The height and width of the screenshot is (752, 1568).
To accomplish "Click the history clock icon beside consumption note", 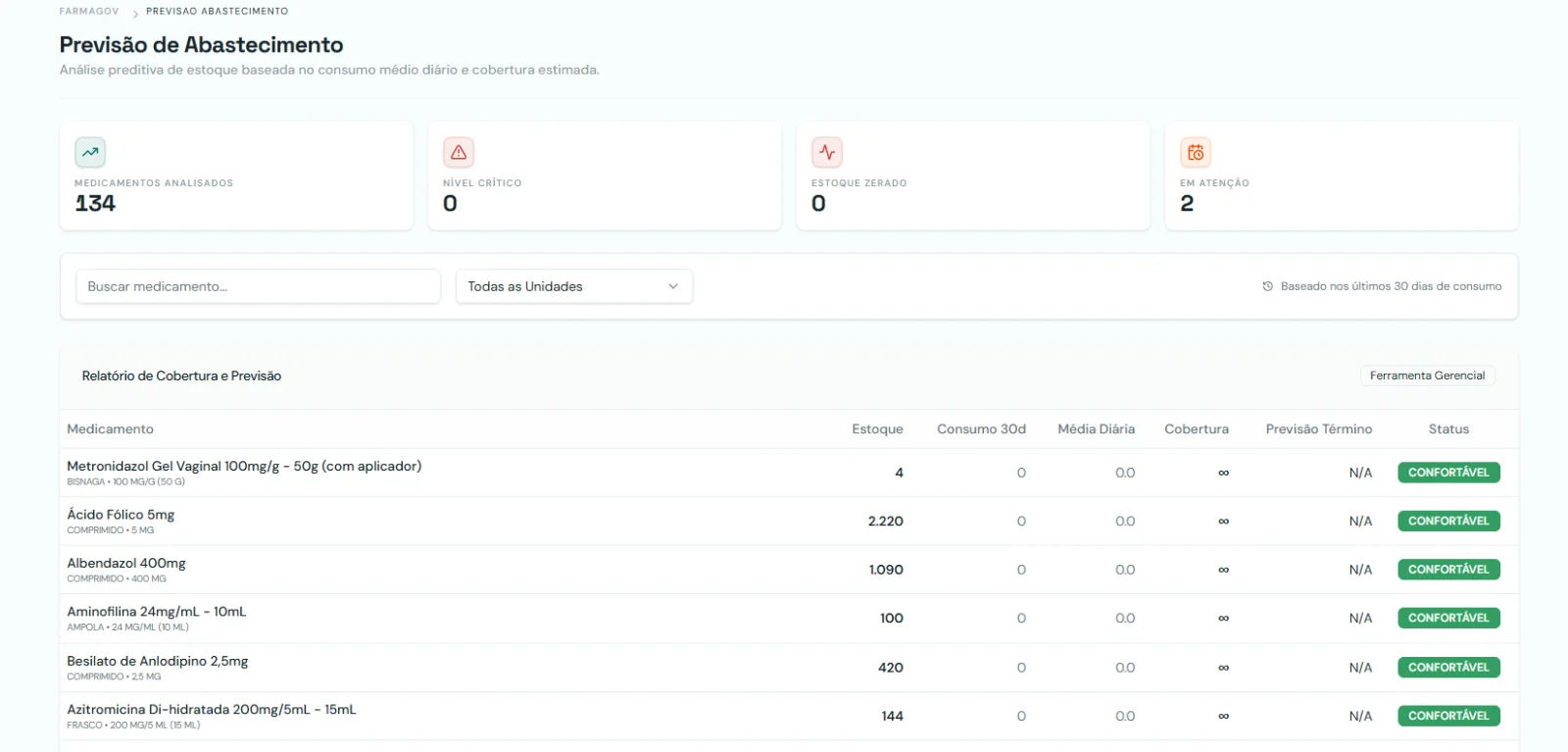I will pos(1268,286).
